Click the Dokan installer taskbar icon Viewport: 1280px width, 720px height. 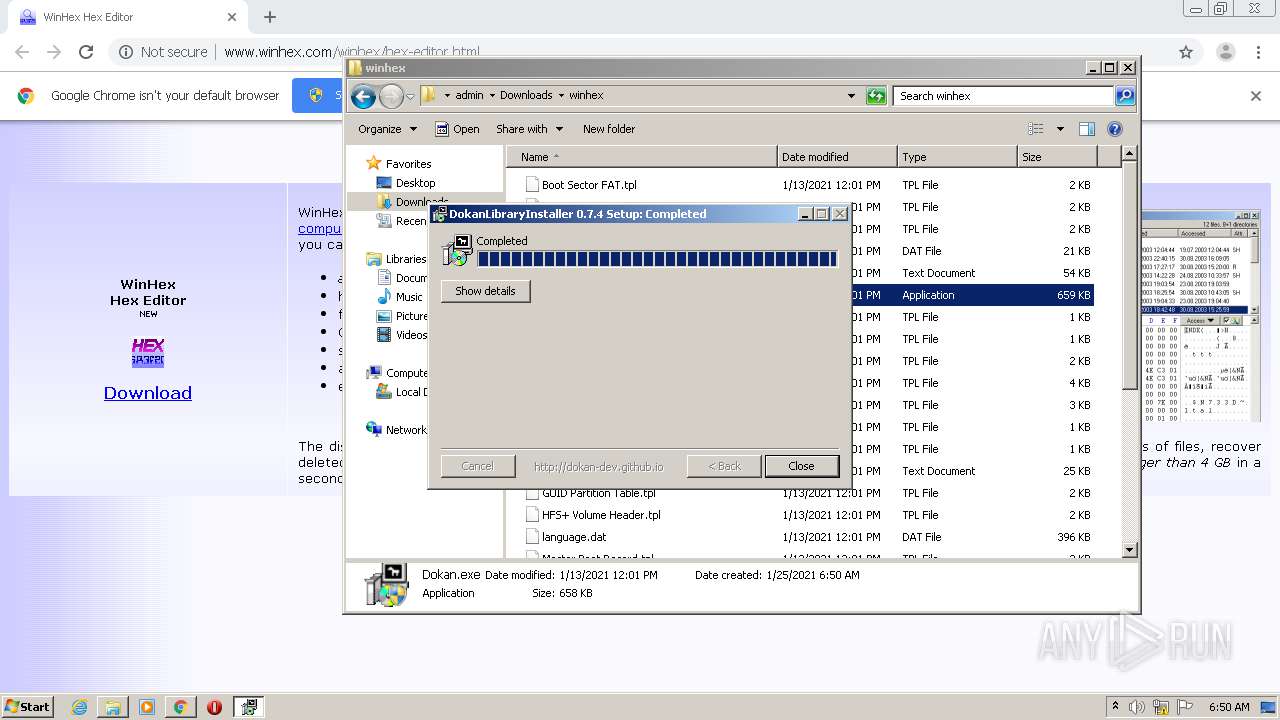(x=249, y=707)
